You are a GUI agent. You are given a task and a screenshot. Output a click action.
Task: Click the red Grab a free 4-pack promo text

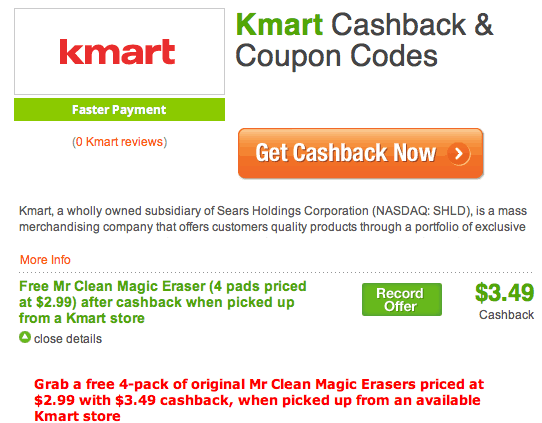pyautogui.click(x=259, y=400)
